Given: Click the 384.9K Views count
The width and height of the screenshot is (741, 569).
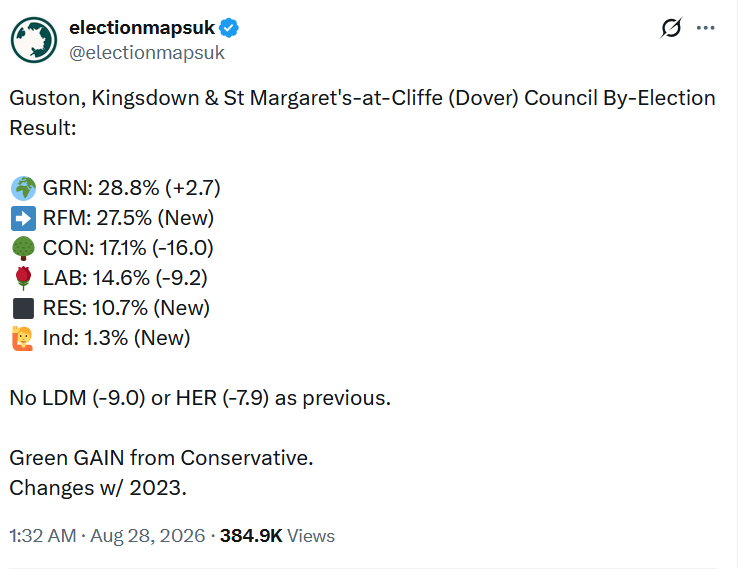Looking at the screenshot, I should 277,536.
